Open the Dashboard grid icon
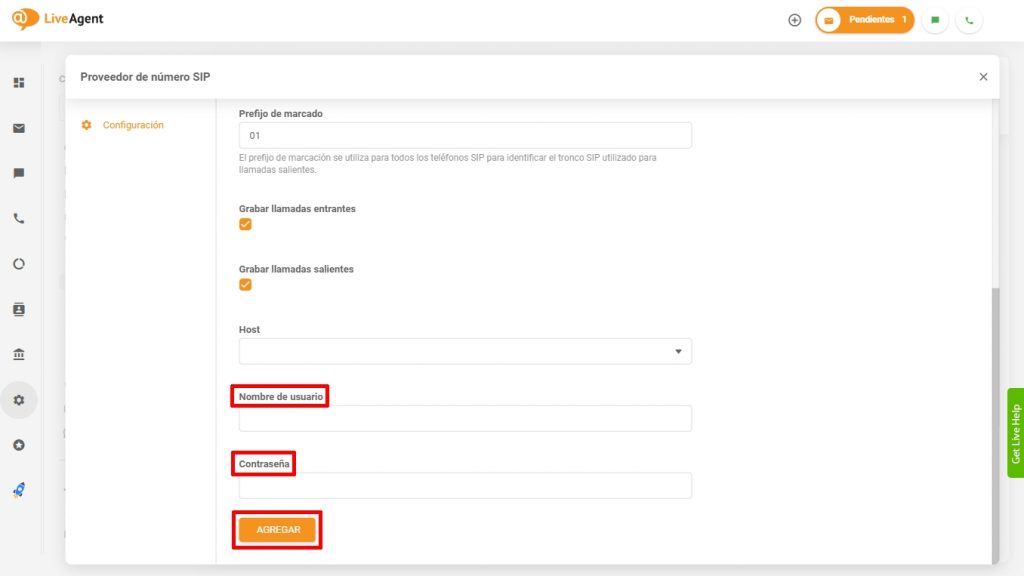 [x=18, y=83]
